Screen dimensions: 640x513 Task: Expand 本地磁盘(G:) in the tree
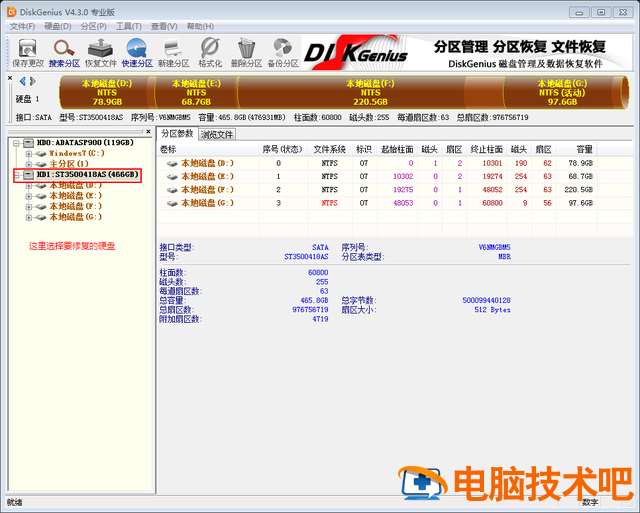(x=29, y=218)
